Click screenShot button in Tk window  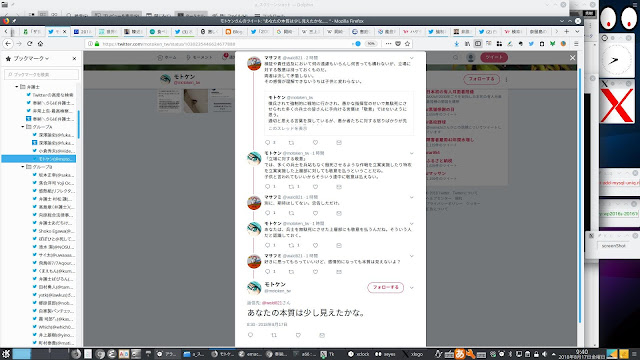point(613,246)
